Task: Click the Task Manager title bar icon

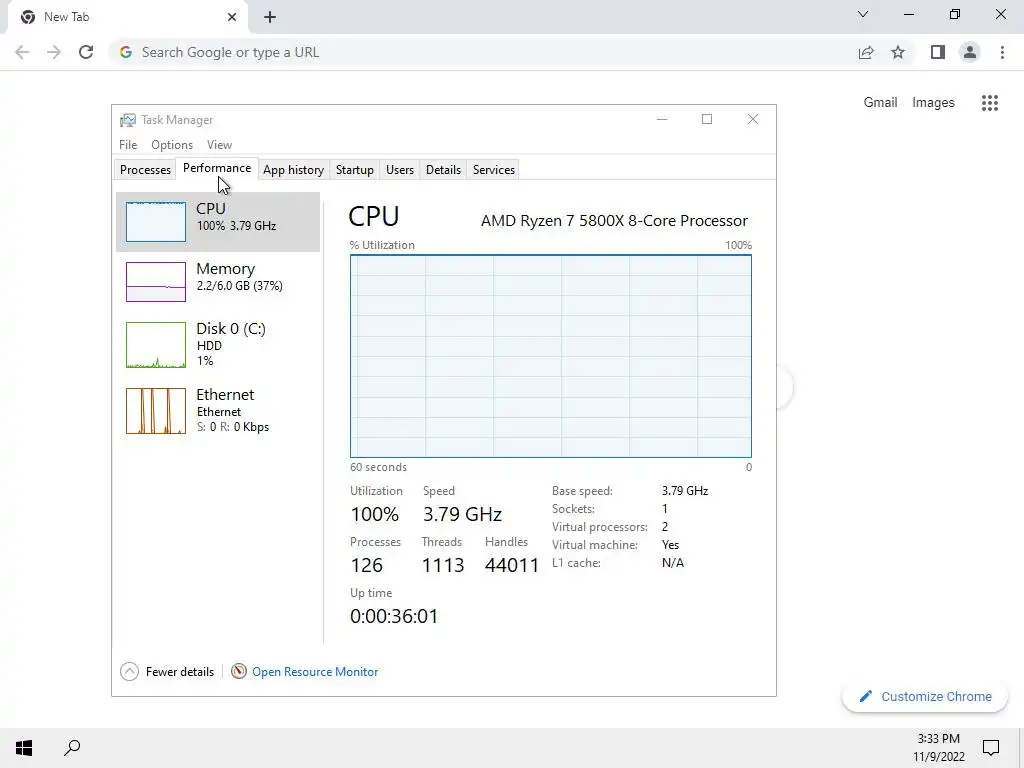Action: pos(128,120)
